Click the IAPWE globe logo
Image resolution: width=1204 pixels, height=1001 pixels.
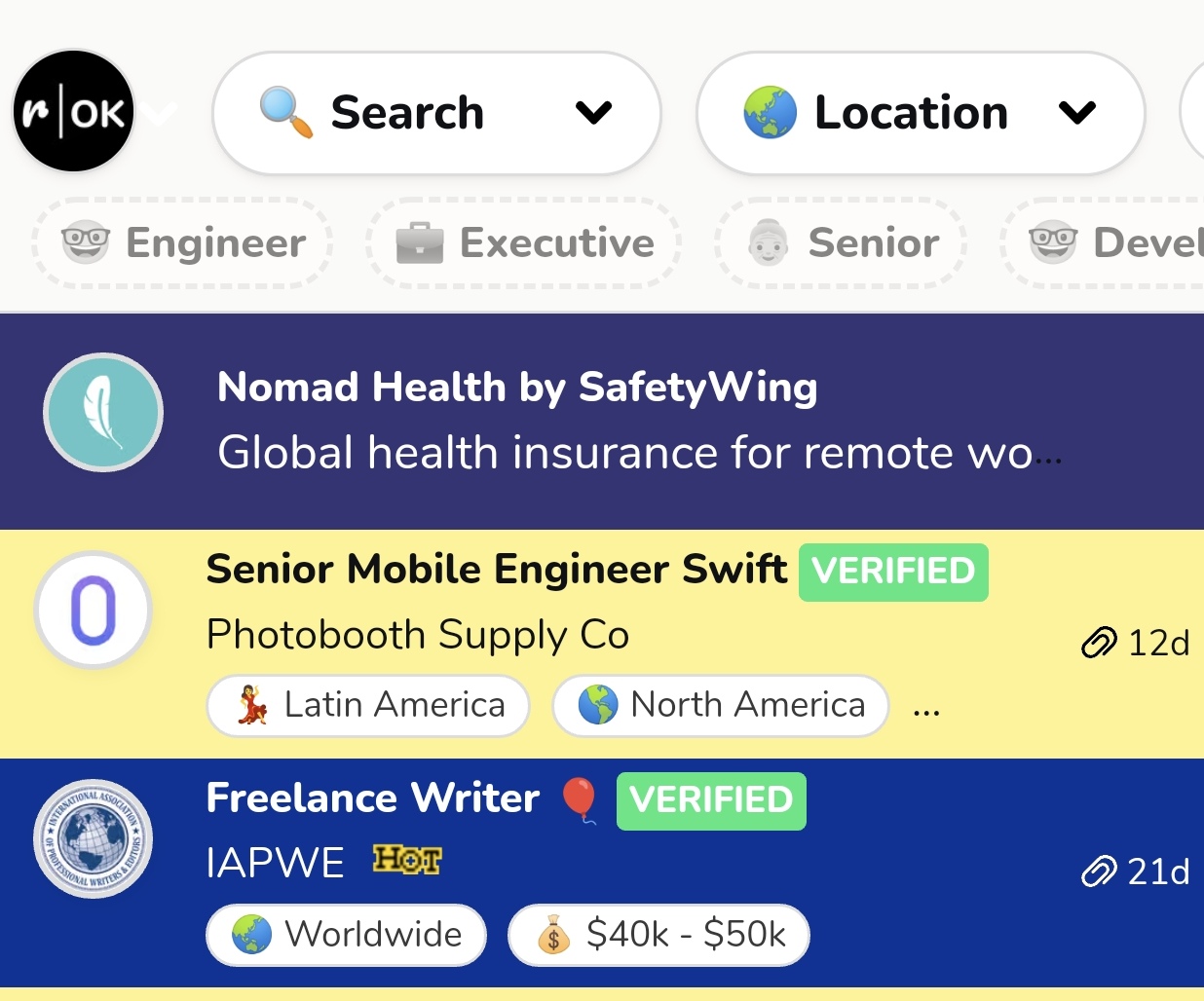tap(94, 838)
